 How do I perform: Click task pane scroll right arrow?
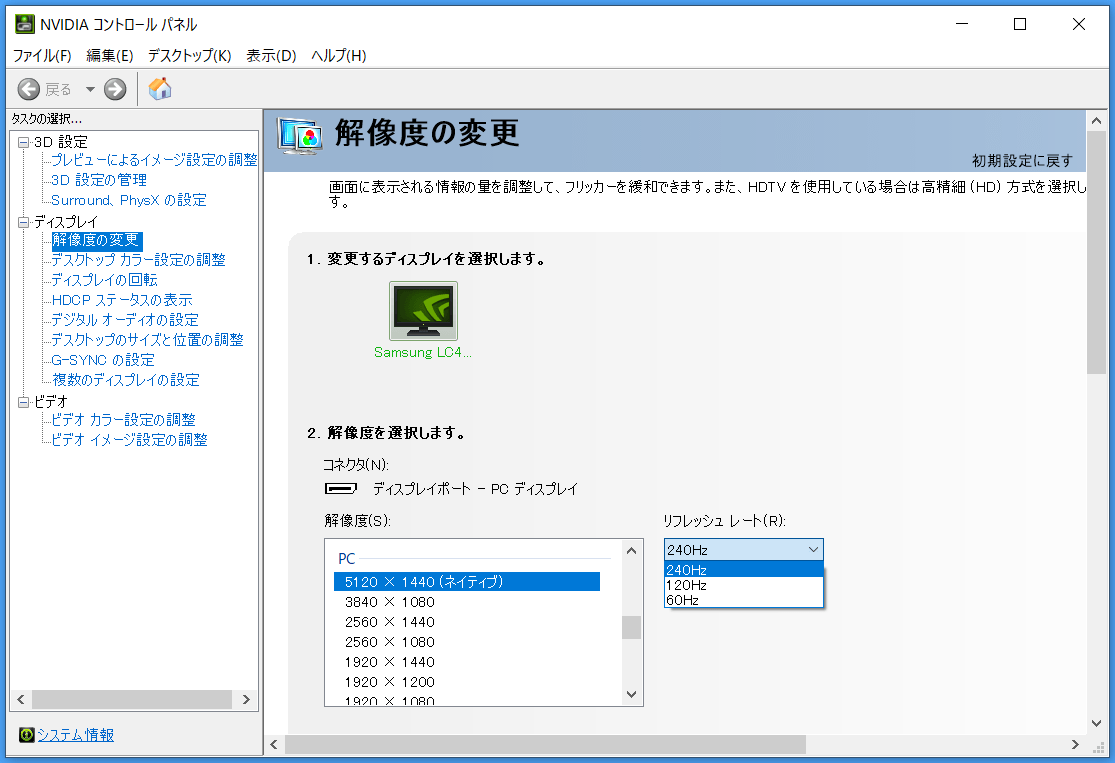point(246,700)
